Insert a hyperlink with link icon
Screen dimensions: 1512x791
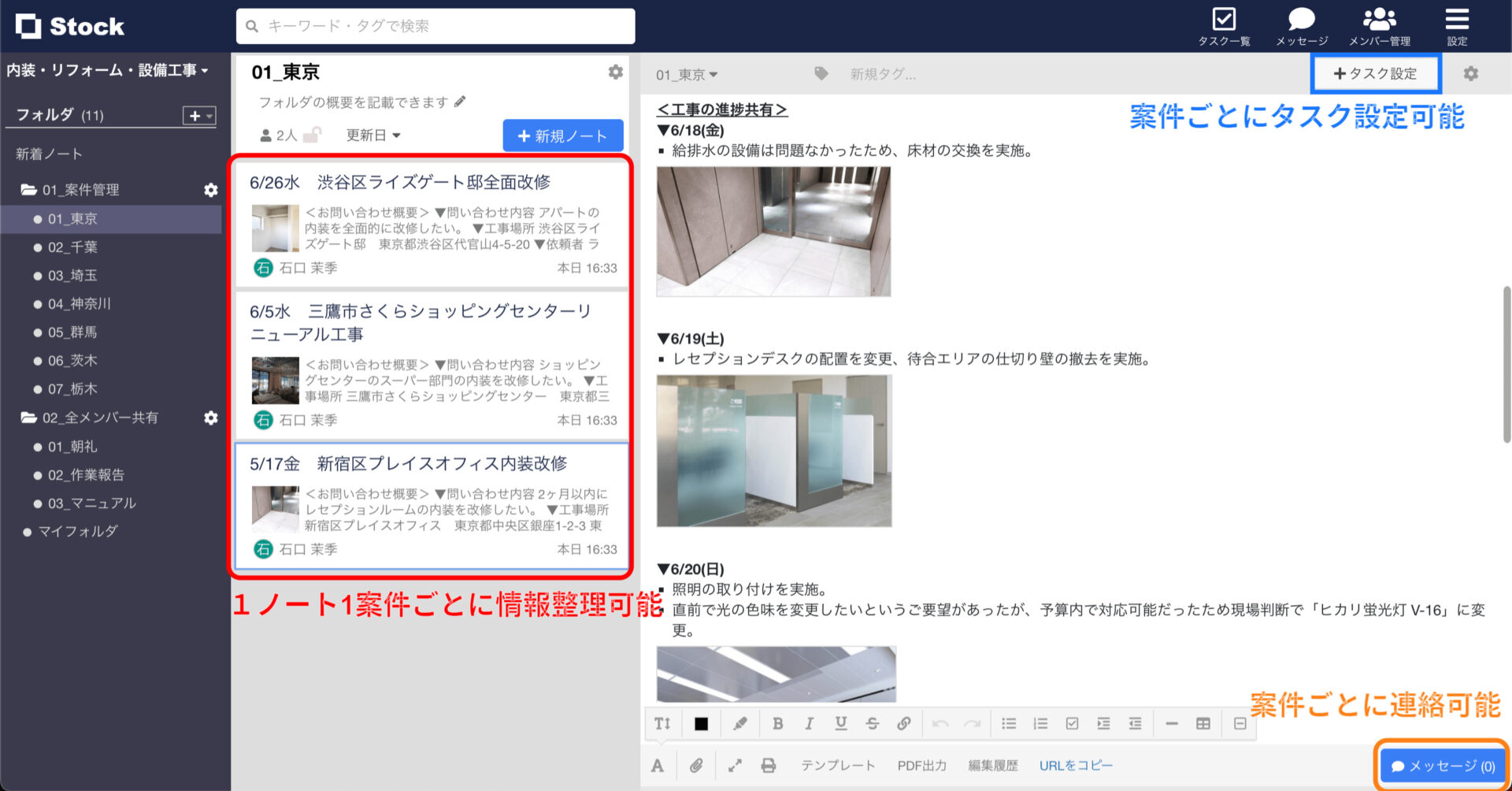(x=903, y=723)
